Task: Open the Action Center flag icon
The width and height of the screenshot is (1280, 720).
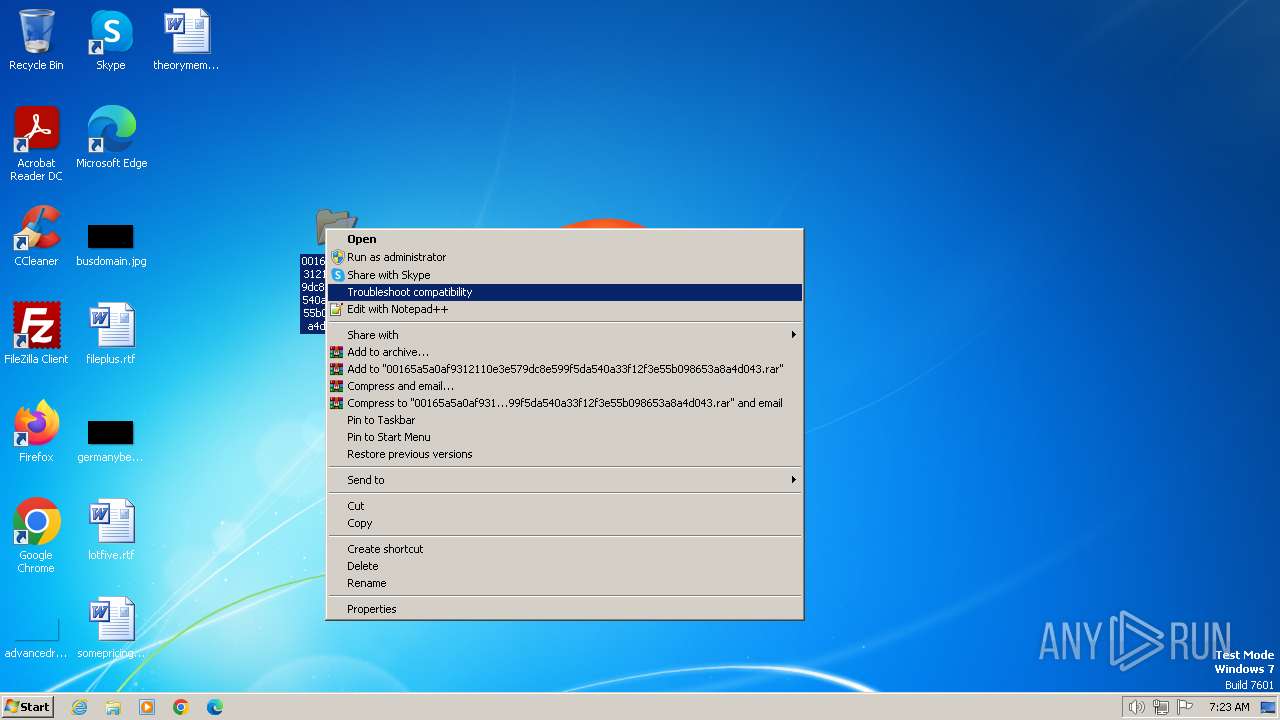Action: [x=1185, y=707]
